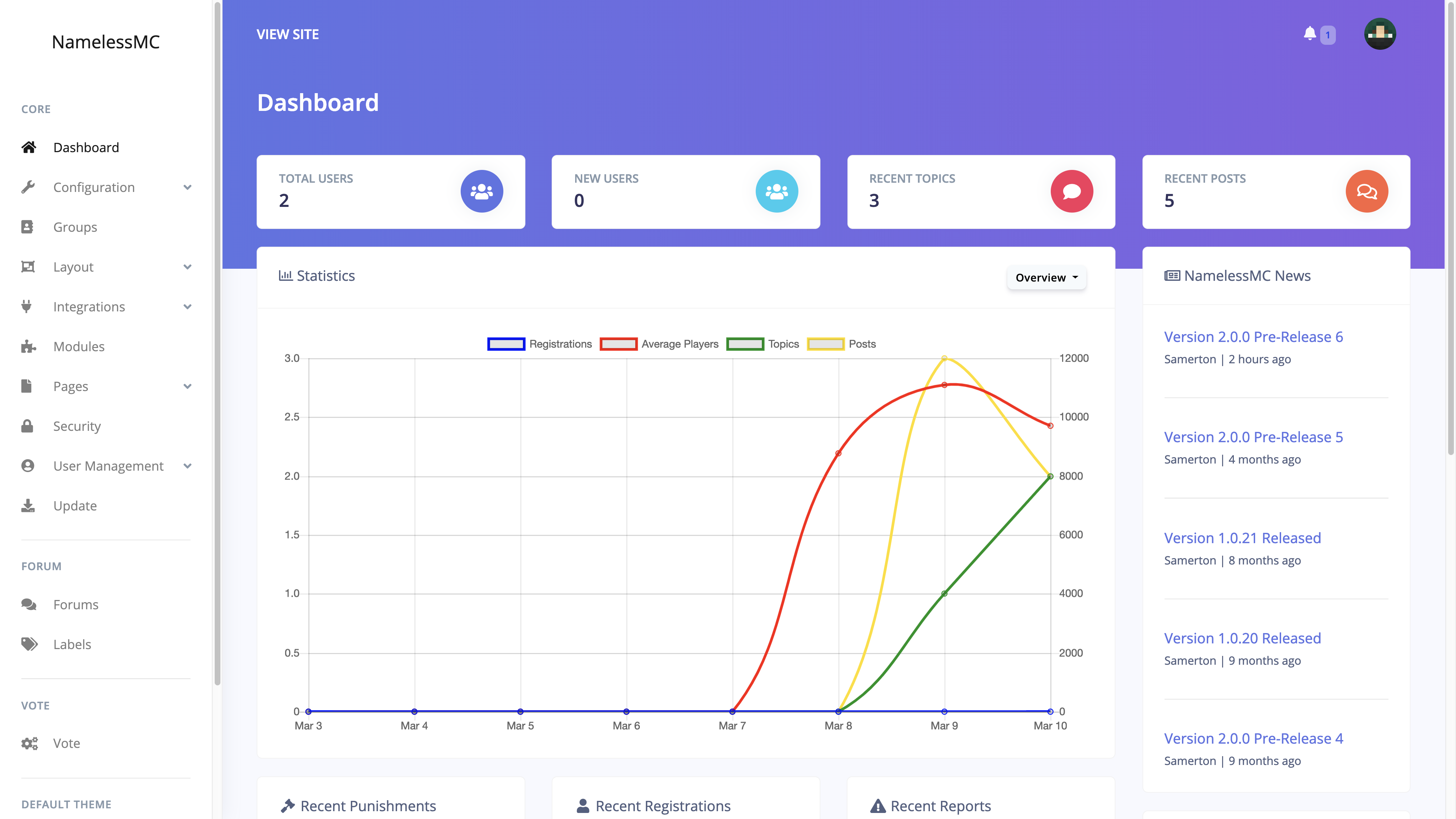Click the yellow Posts legend swatch
Screen dimensions: 1456x819
pos(825,344)
